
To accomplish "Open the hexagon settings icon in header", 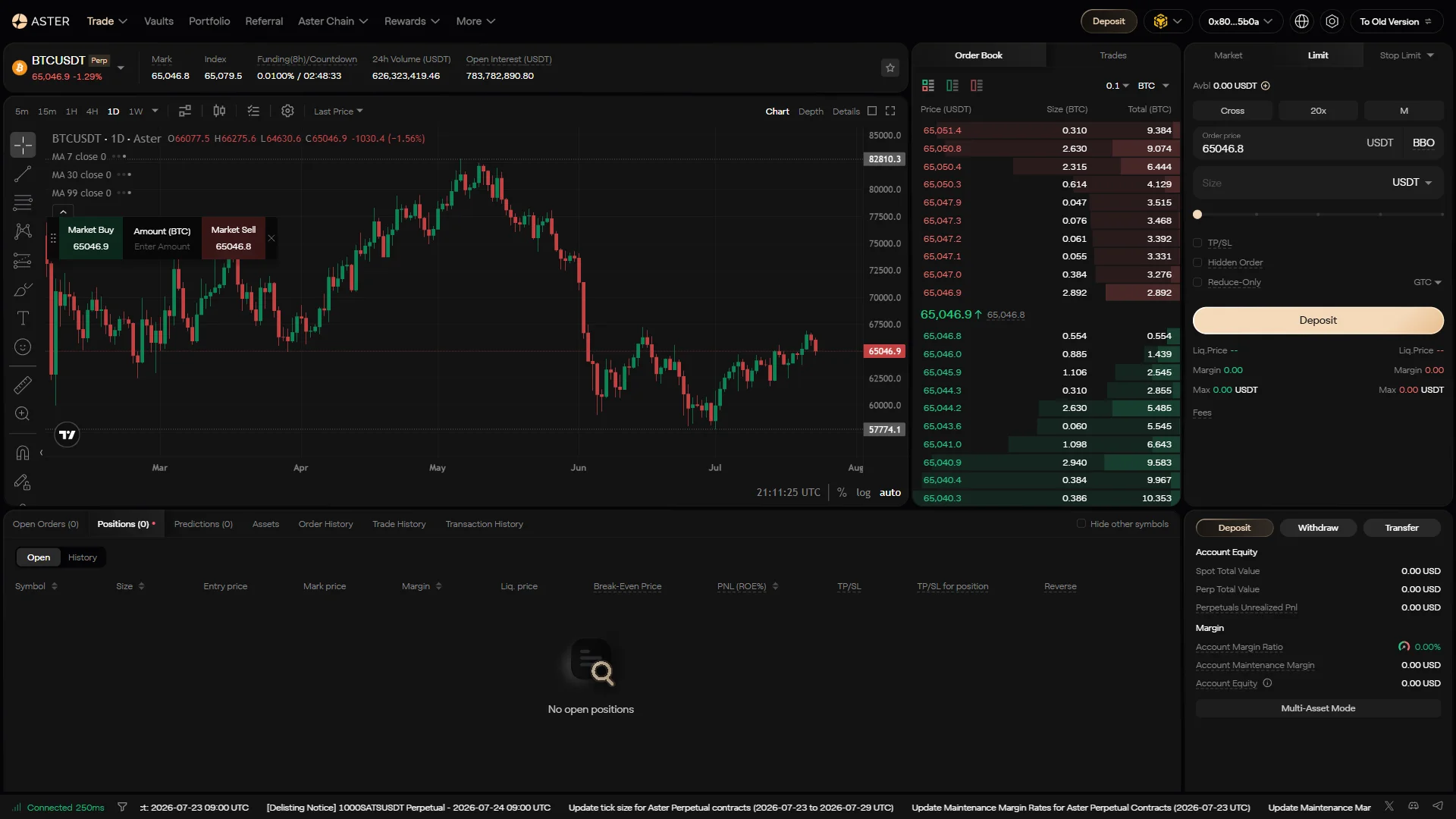I will 1332,21.
